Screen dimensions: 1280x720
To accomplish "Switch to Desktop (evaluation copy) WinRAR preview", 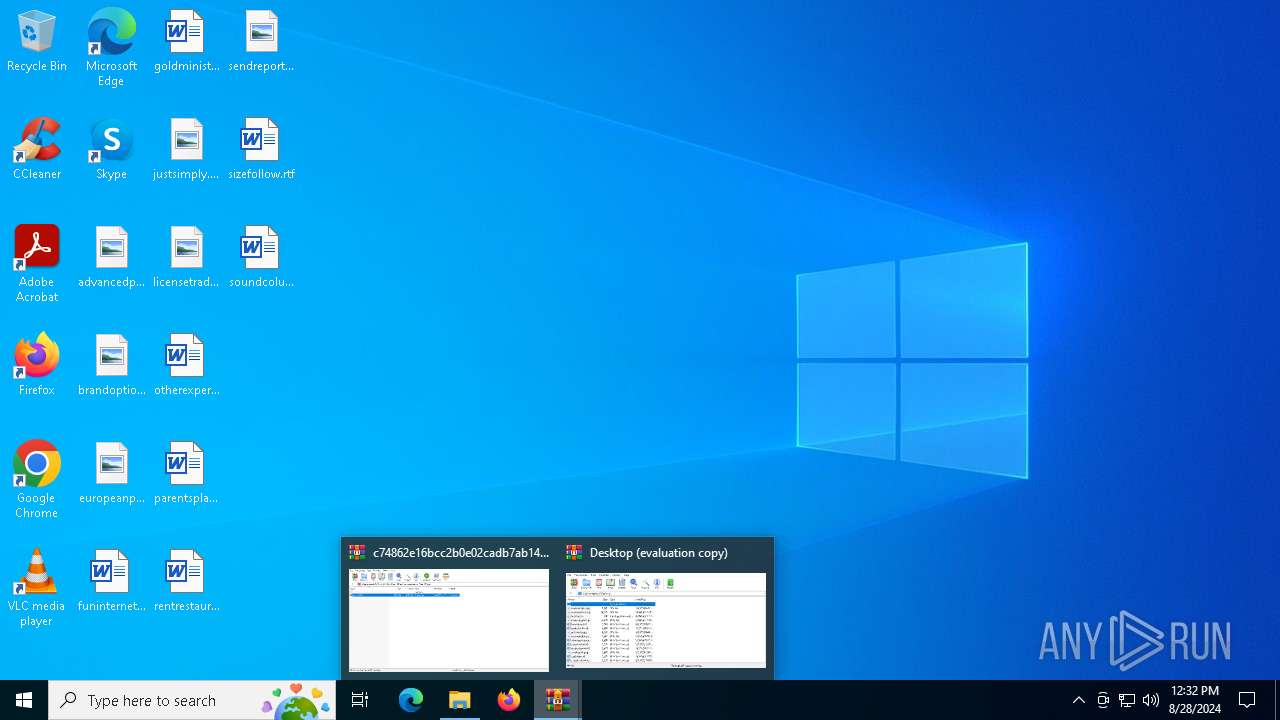I will point(666,608).
